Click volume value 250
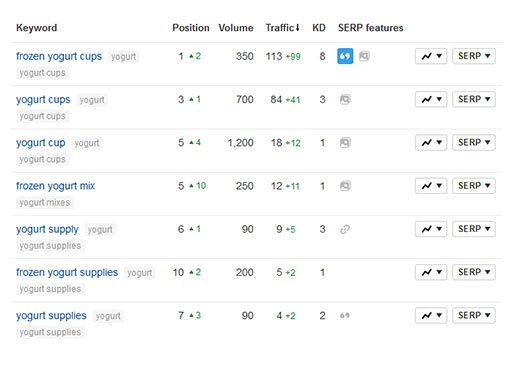511x368 pixels. coord(245,186)
